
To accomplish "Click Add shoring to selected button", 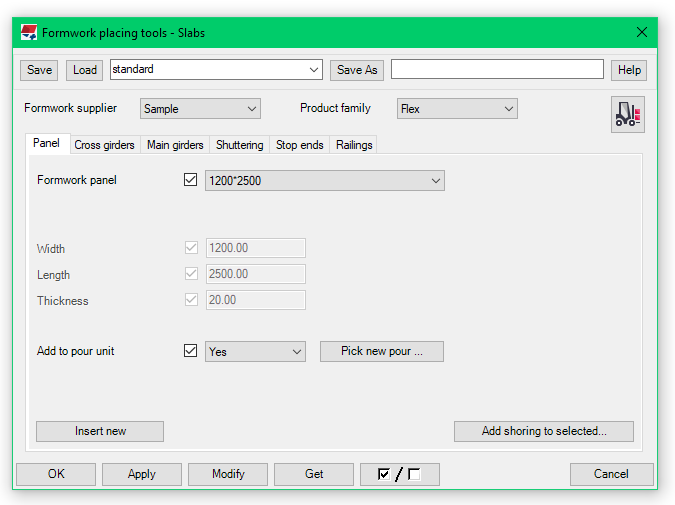I will pos(544,431).
